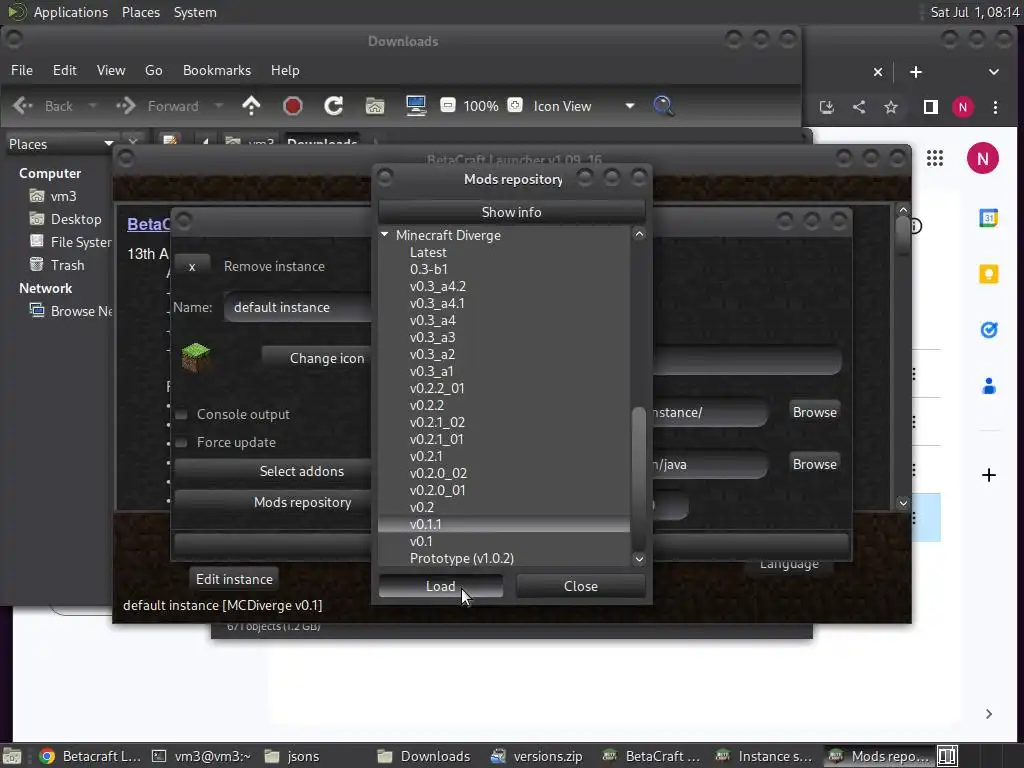Viewport: 1024px width, 768px height.
Task: Open Google Contacts side panel icon
Action: click(989, 387)
